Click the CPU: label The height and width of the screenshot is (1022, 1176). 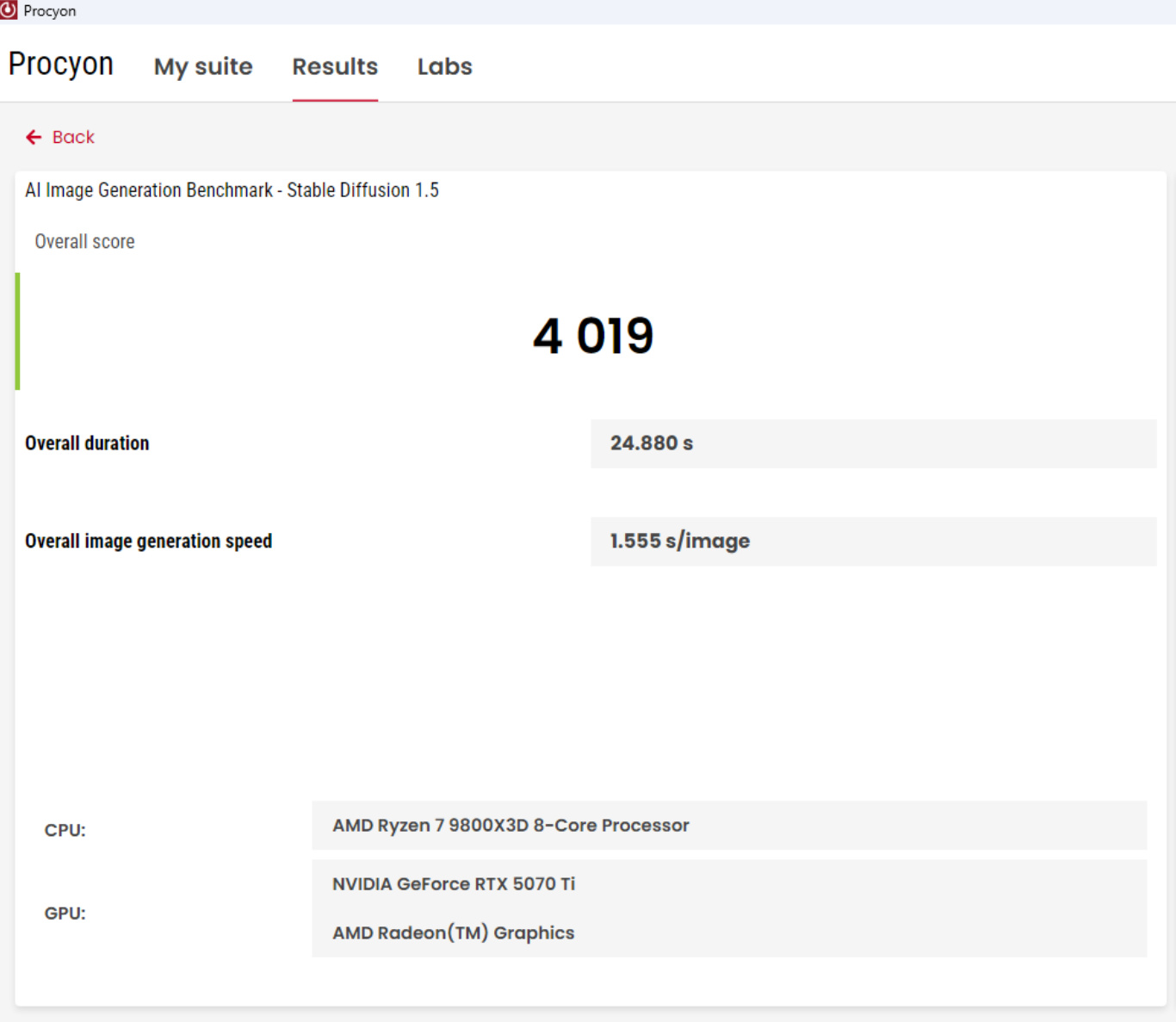tap(65, 830)
